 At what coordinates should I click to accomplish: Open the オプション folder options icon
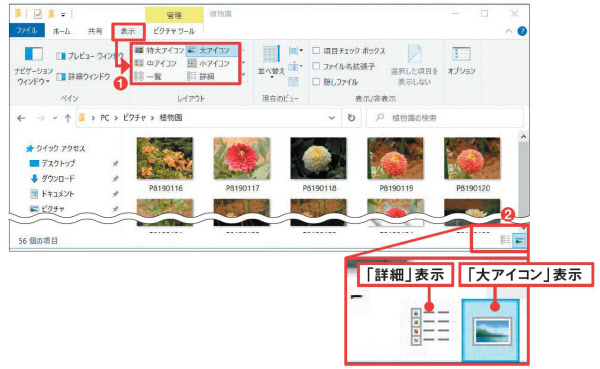tap(461, 61)
